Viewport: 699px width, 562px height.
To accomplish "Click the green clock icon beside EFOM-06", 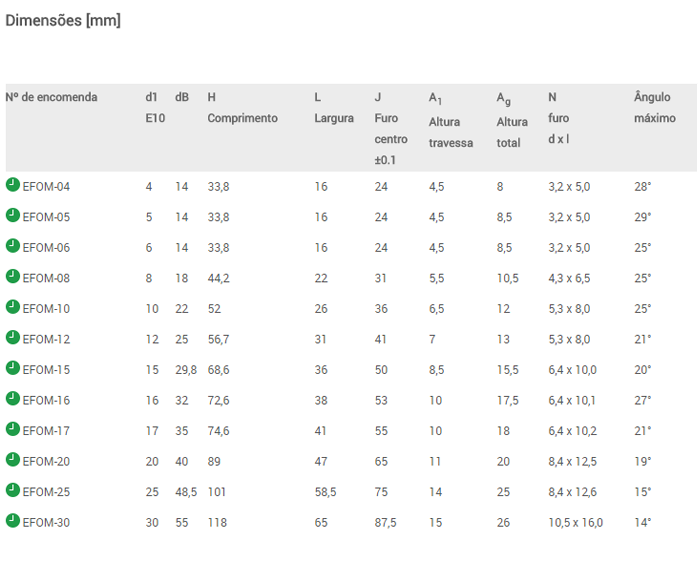I will pyautogui.click(x=13, y=246).
